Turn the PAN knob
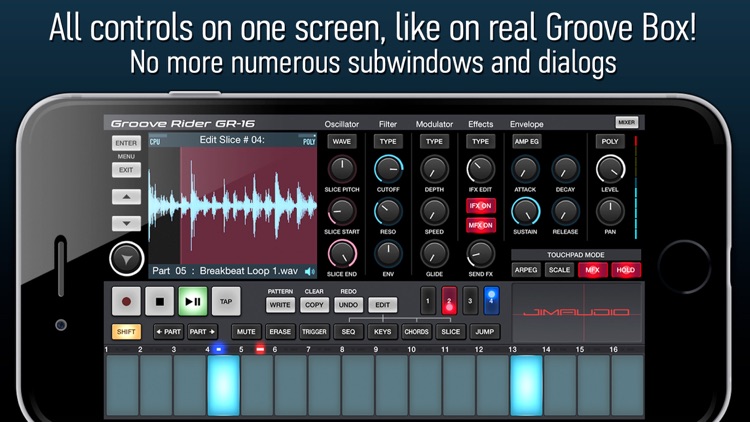 click(x=610, y=211)
